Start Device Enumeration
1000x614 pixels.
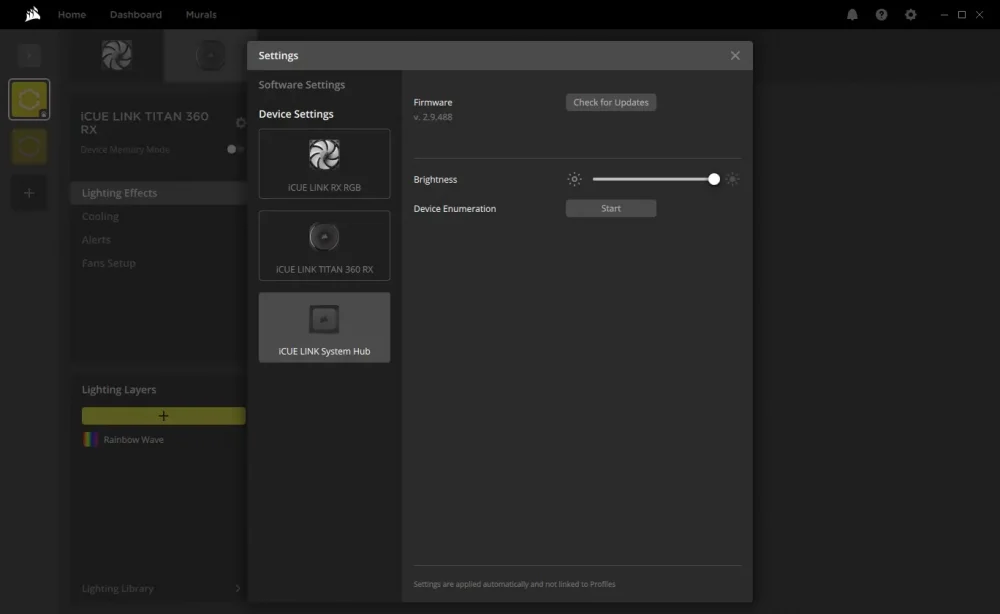tap(611, 208)
